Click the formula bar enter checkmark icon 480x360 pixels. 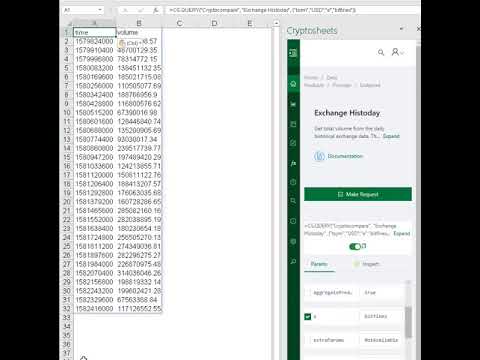(141, 10)
